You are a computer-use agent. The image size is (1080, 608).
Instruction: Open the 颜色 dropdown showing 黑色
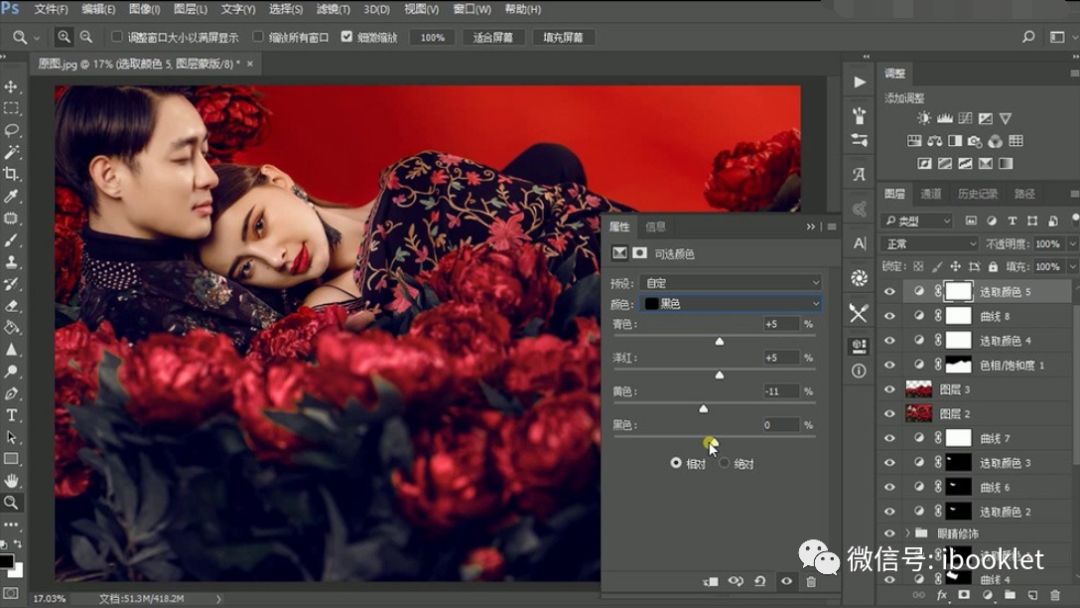pyautogui.click(x=730, y=303)
